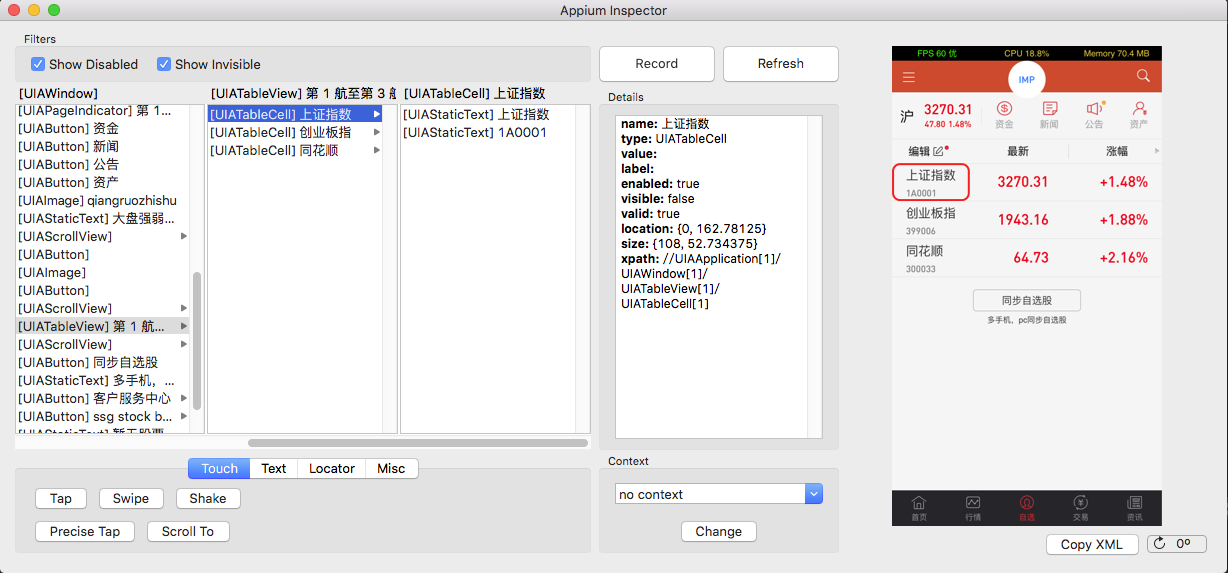
Task: Expand first UIAScrollView below 大盘强弱 text
Action: [x=184, y=236]
